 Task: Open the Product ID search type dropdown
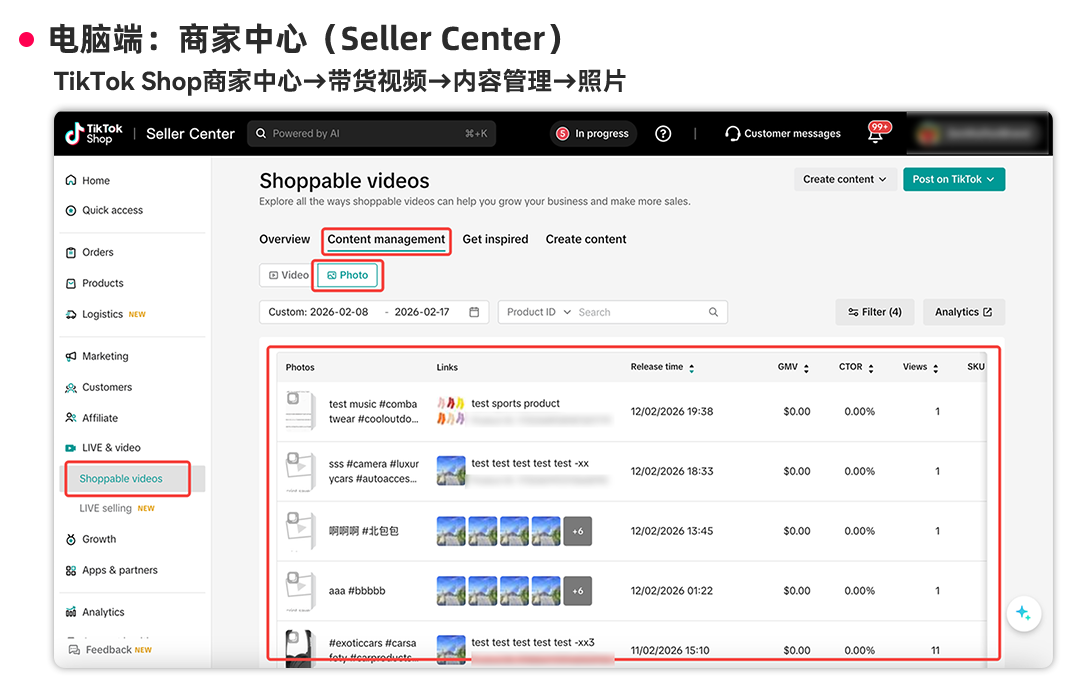coord(539,312)
